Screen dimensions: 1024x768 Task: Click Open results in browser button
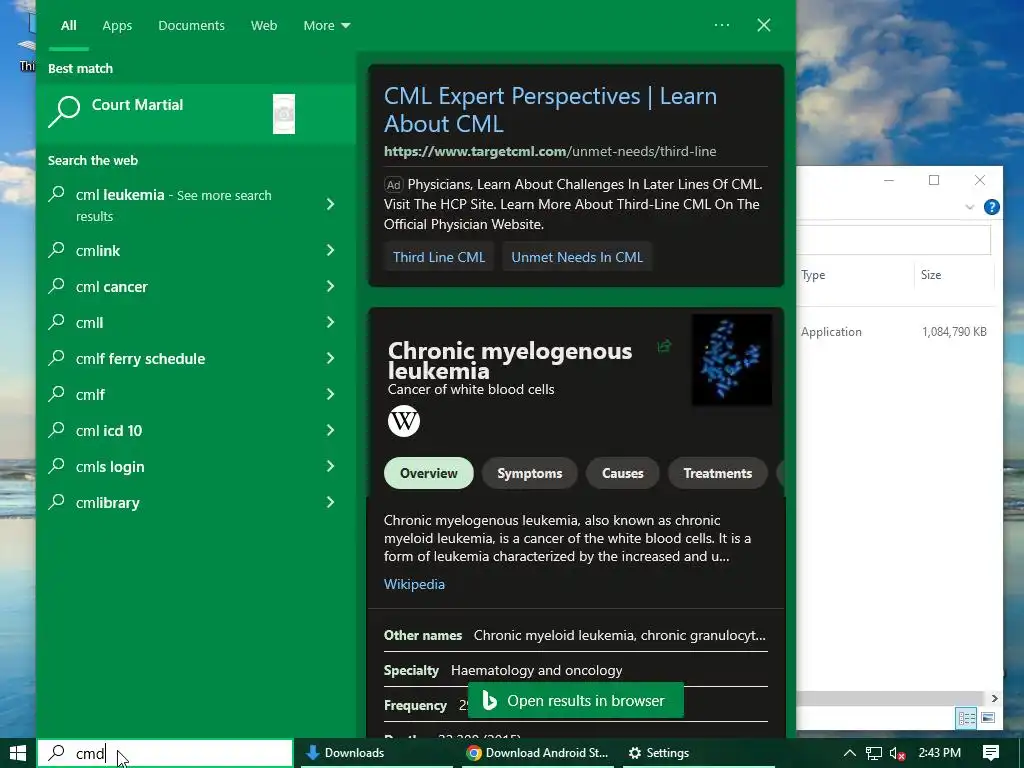(x=576, y=700)
